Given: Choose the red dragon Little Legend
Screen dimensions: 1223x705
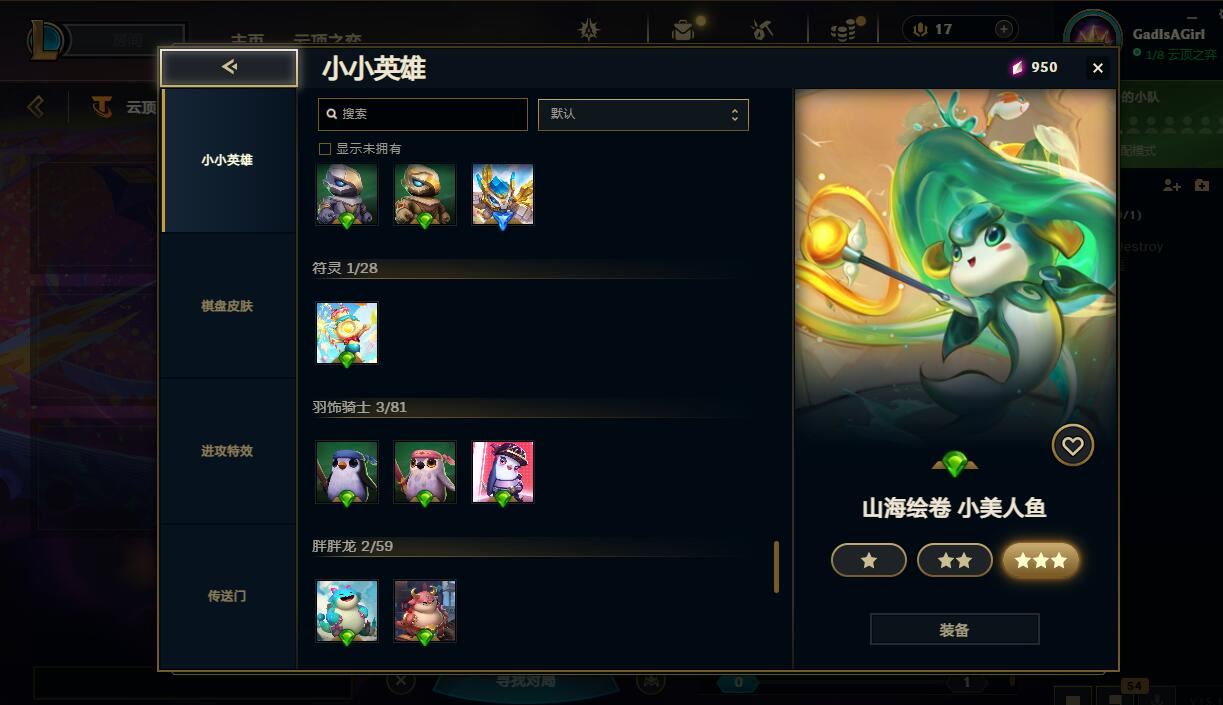Looking at the screenshot, I should click(425, 611).
